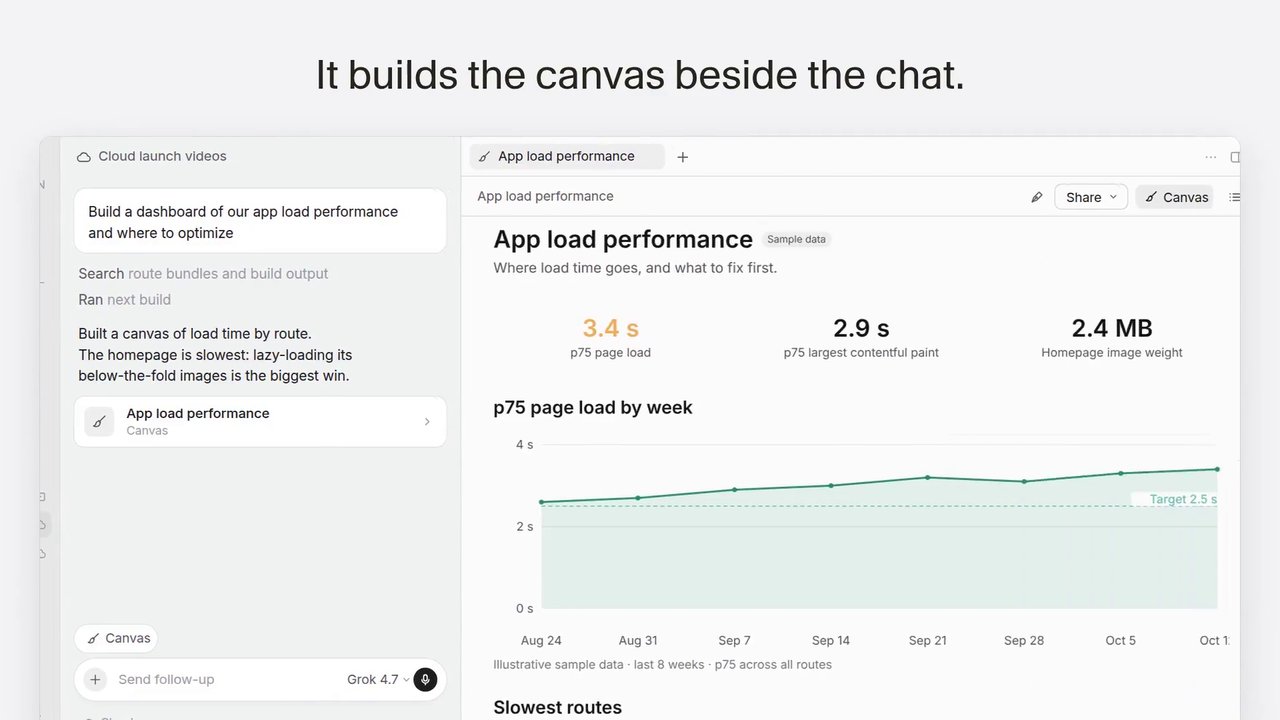Screen dimensions: 1280x720
Task: Click the Search route bundles step
Action: pyautogui.click(x=203, y=273)
